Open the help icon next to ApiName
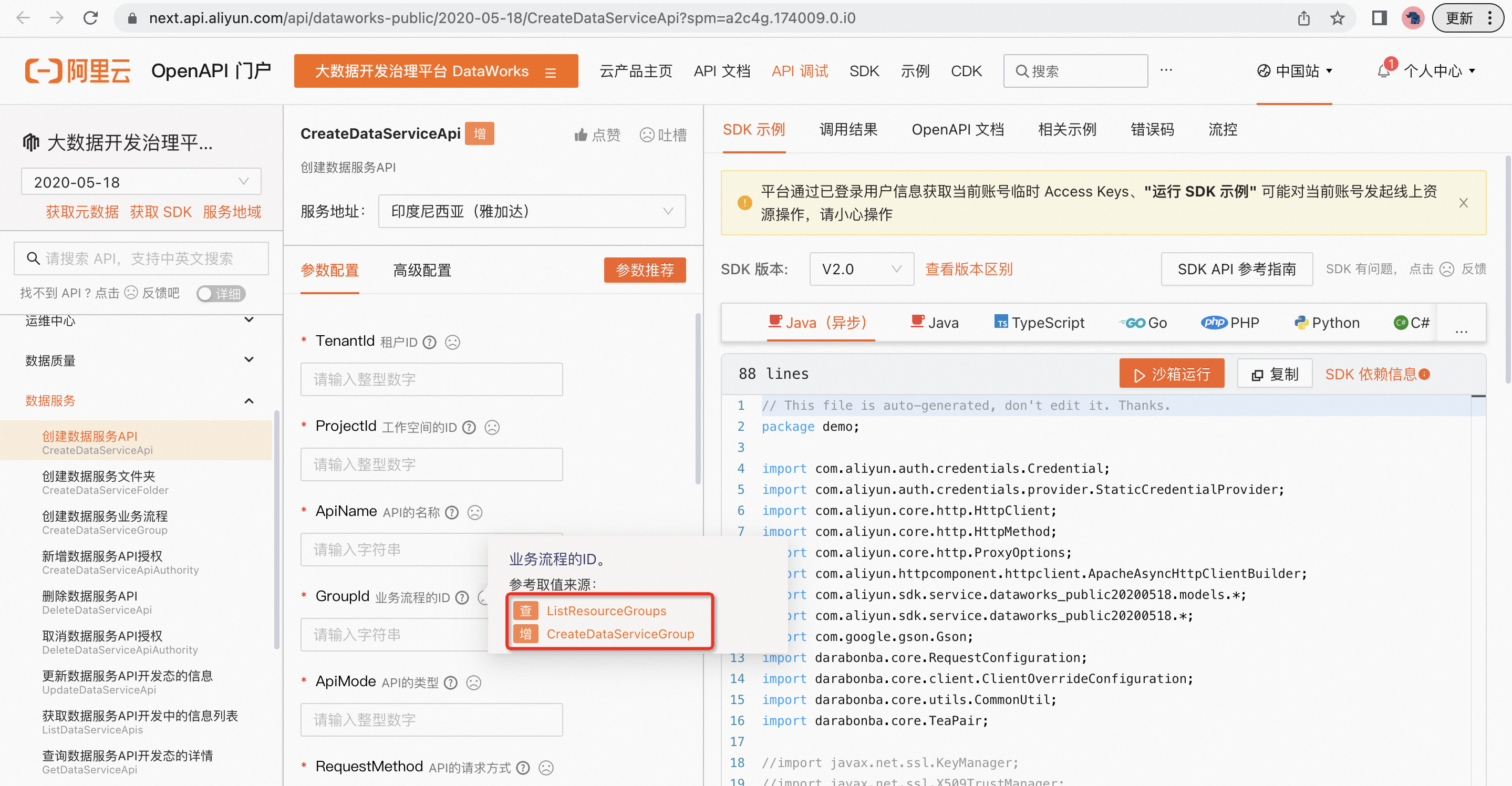 coord(452,512)
